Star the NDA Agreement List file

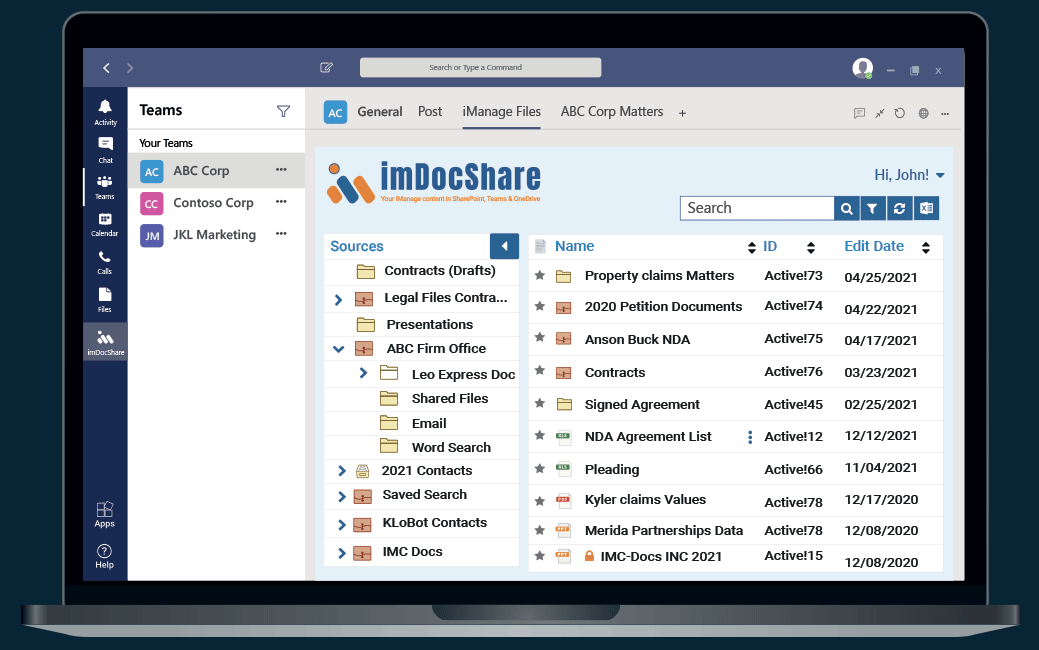540,435
